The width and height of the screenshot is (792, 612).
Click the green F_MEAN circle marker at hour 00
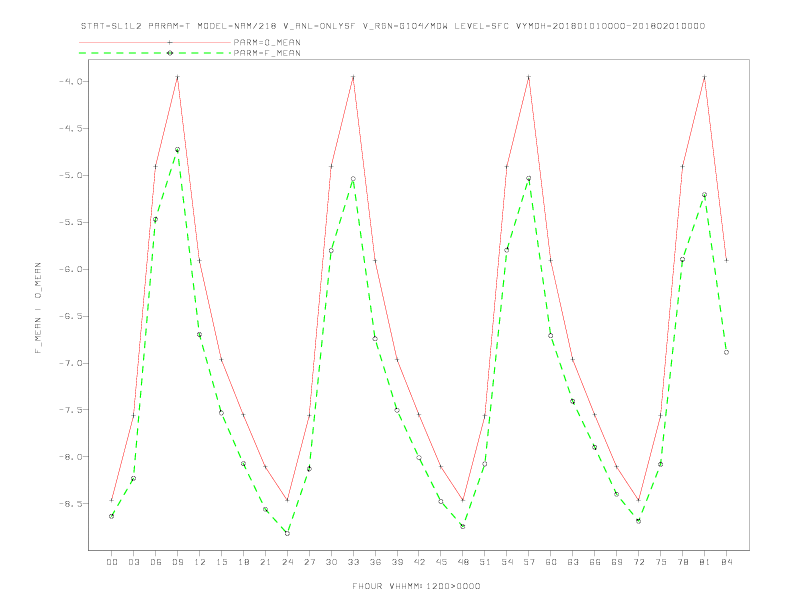[x=112, y=516]
